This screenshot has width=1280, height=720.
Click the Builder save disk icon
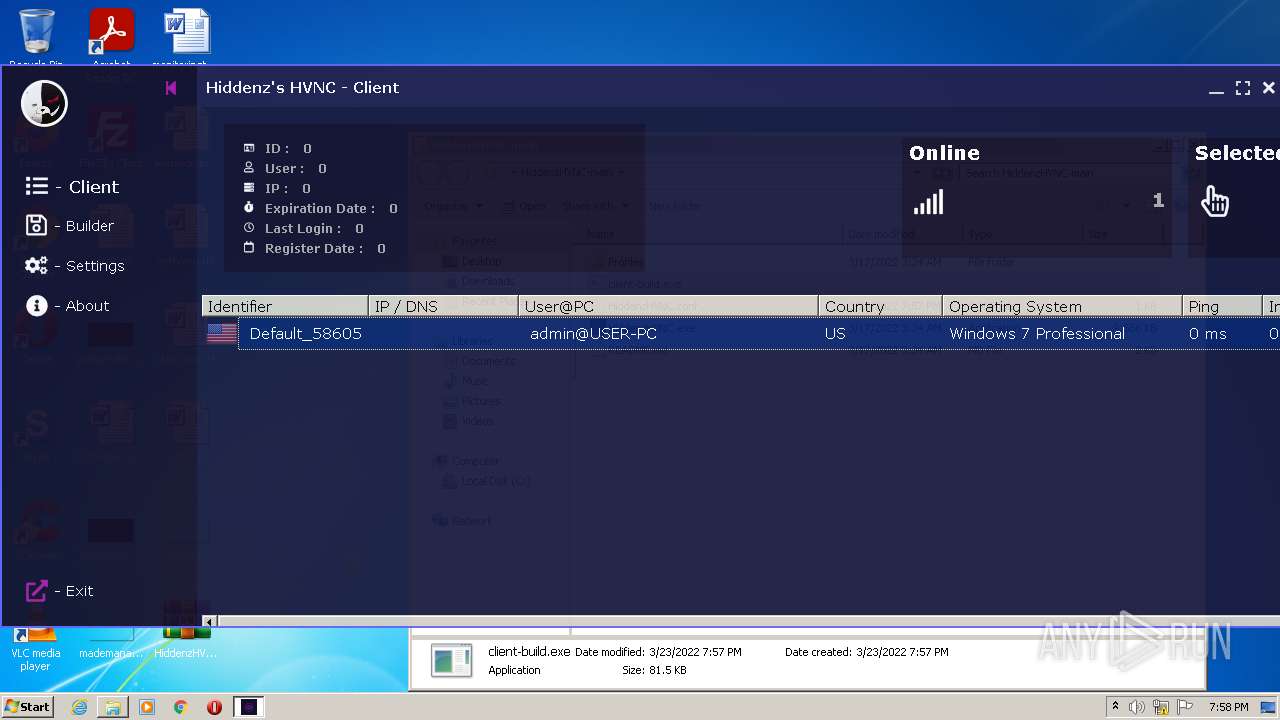point(36,225)
